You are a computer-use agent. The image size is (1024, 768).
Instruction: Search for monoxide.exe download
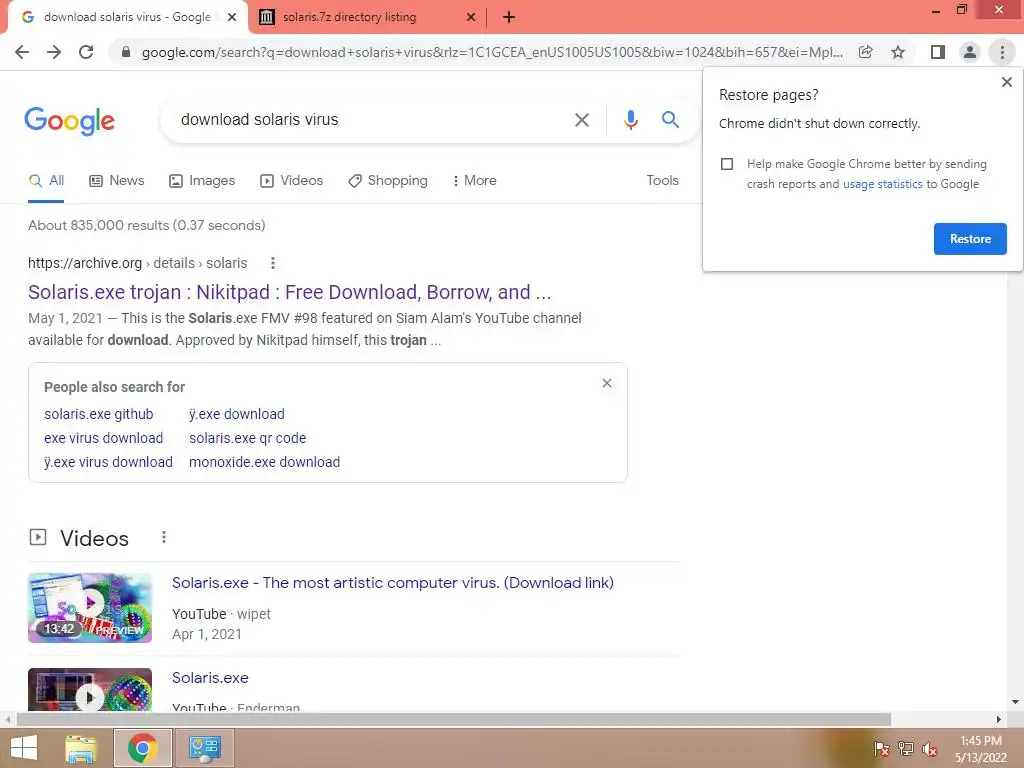[264, 462]
